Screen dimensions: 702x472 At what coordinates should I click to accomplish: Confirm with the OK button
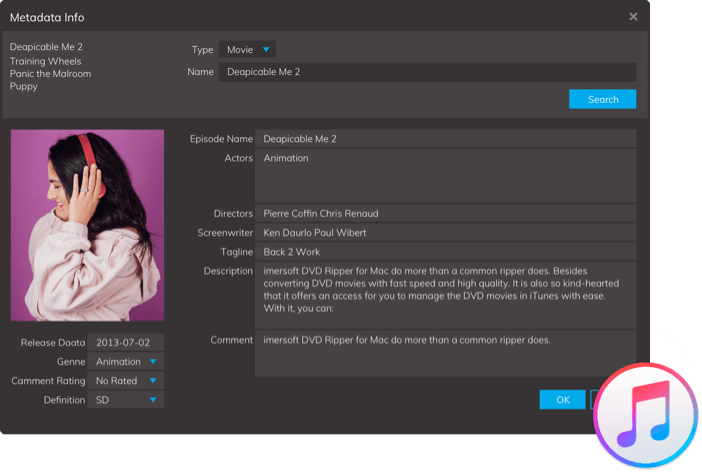click(562, 399)
